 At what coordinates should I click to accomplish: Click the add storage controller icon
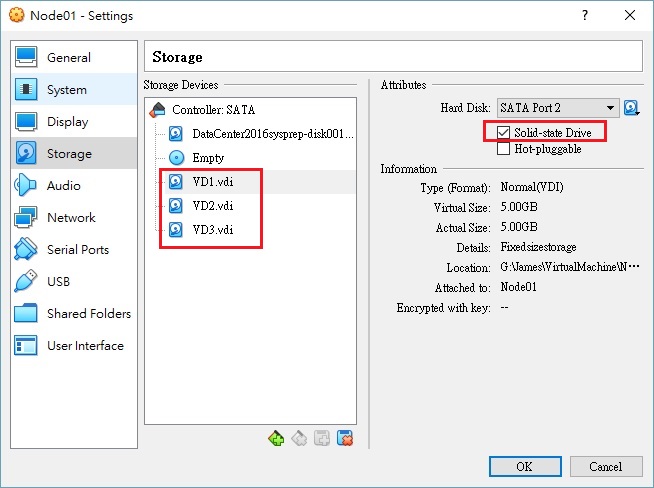click(x=276, y=438)
